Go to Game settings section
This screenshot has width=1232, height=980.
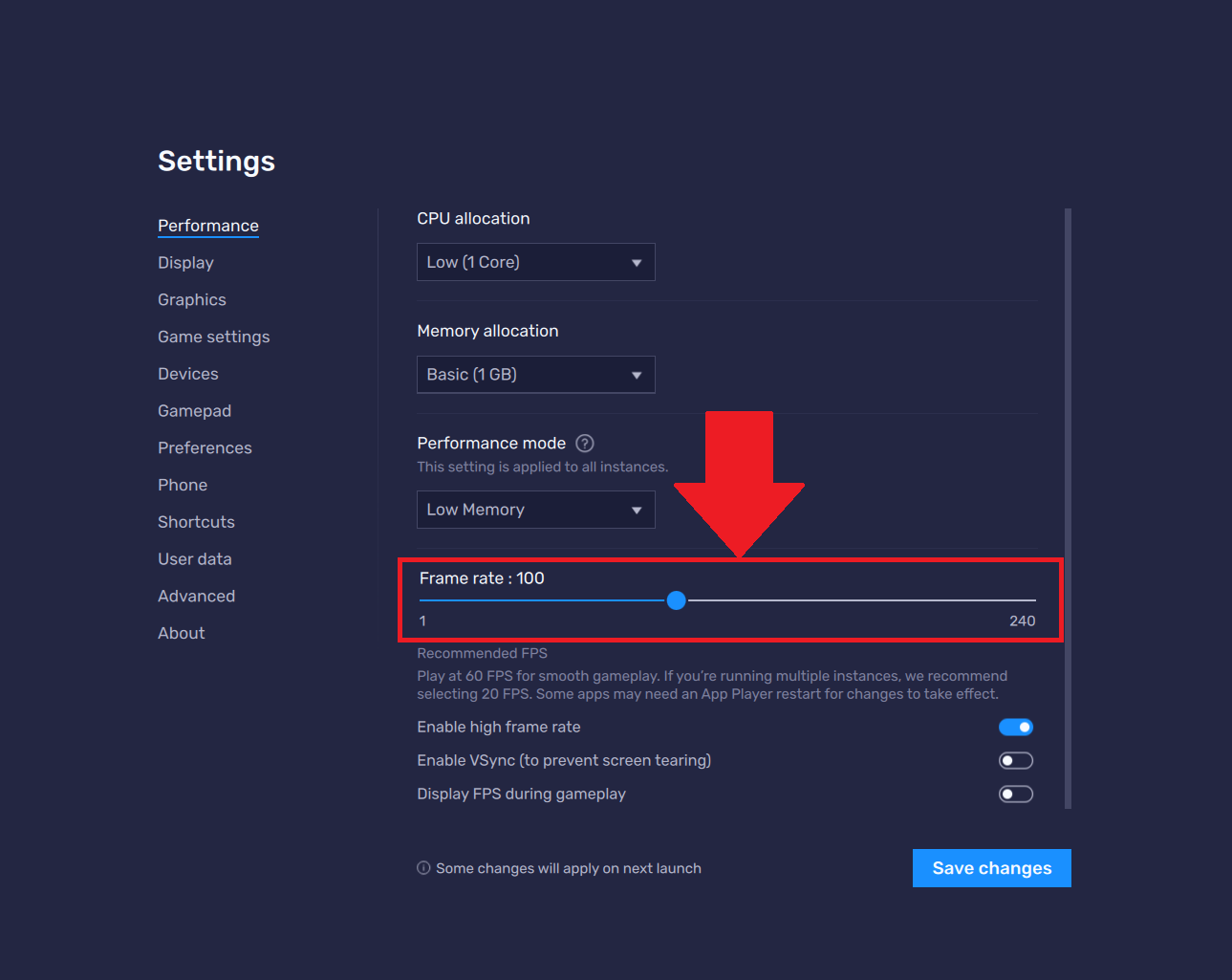(214, 337)
